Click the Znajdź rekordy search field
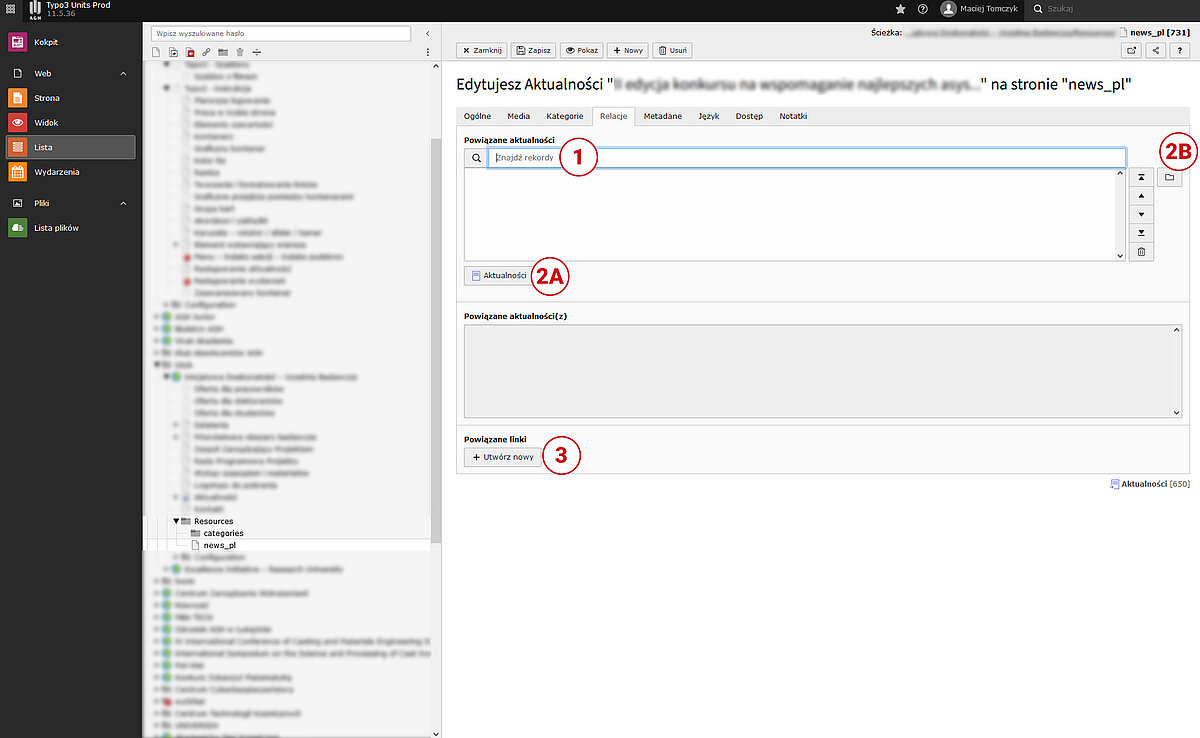 tap(806, 158)
